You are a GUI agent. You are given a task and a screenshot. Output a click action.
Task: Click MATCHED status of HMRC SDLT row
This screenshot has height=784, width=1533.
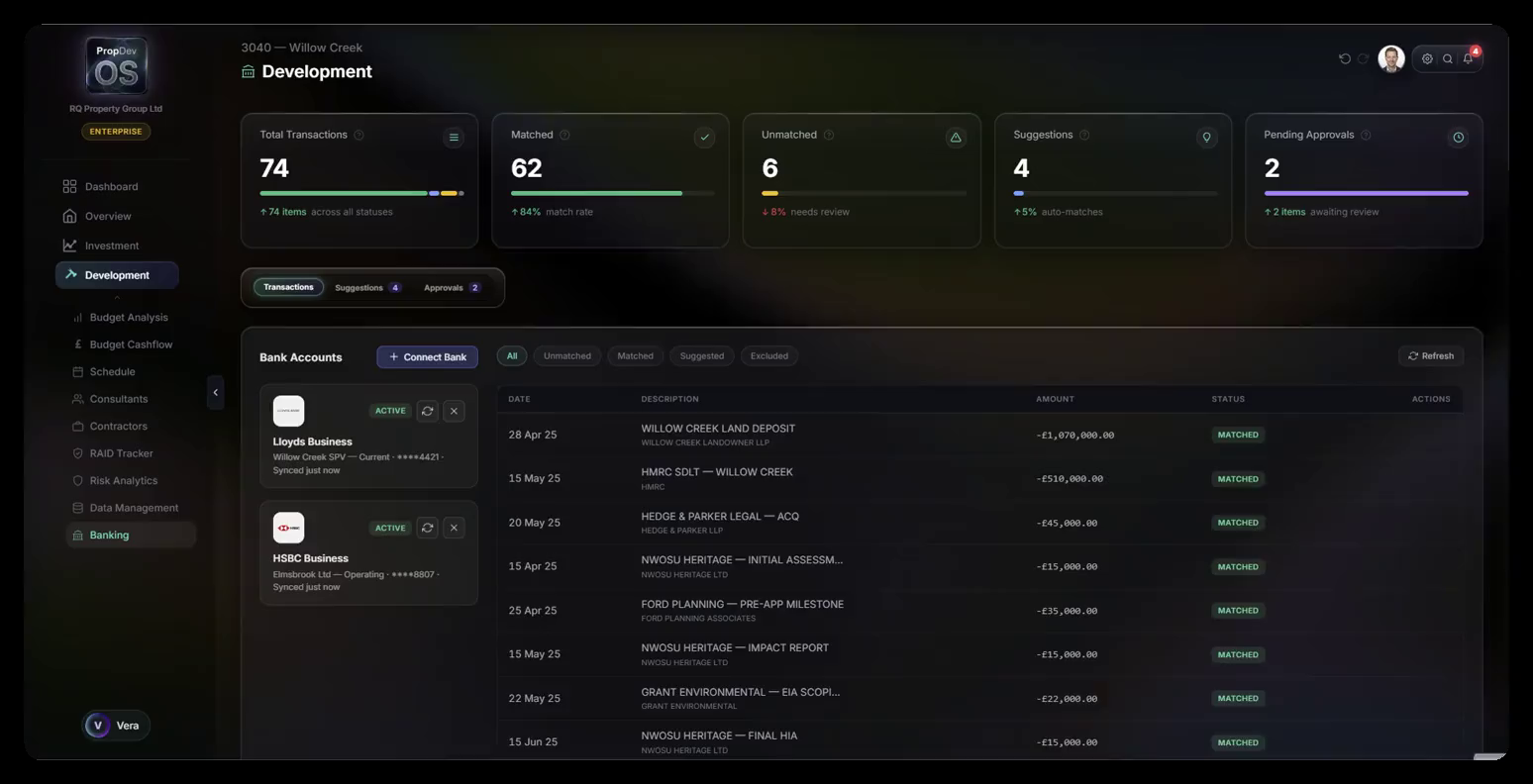point(1238,479)
